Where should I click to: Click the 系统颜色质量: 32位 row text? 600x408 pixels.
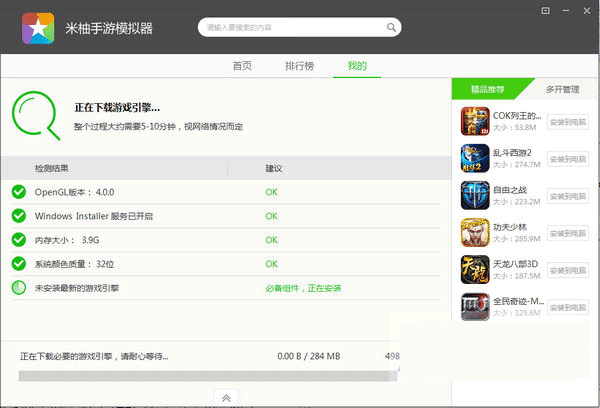coord(74,264)
